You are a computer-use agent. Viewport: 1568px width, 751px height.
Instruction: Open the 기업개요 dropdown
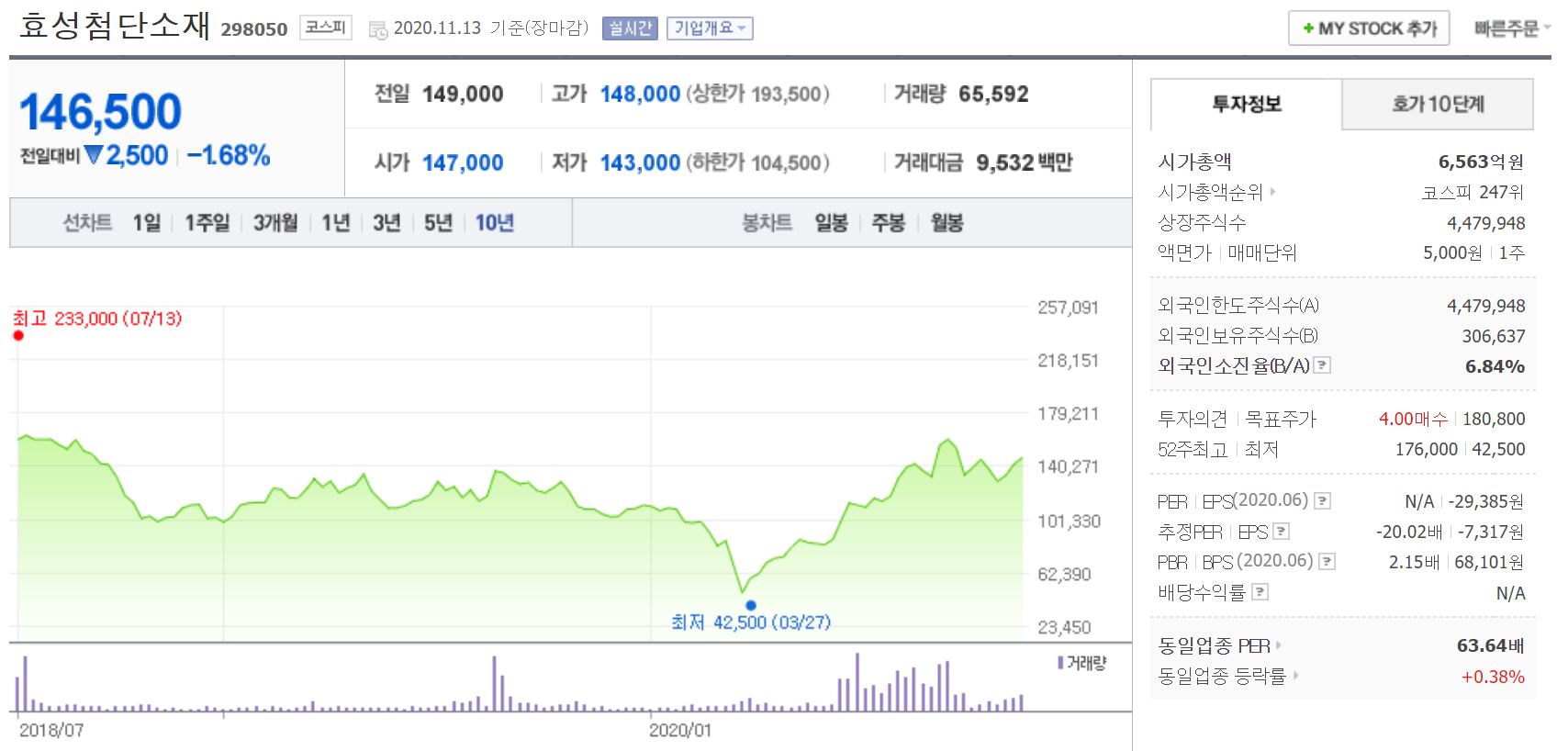pyautogui.click(x=709, y=28)
